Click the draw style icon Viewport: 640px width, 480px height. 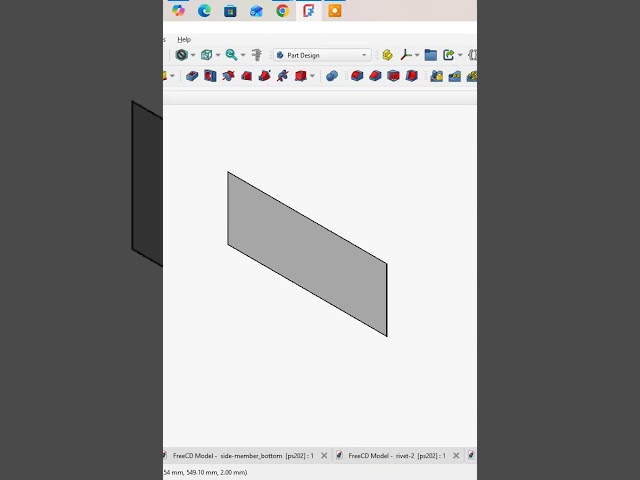(x=182, y=55)
